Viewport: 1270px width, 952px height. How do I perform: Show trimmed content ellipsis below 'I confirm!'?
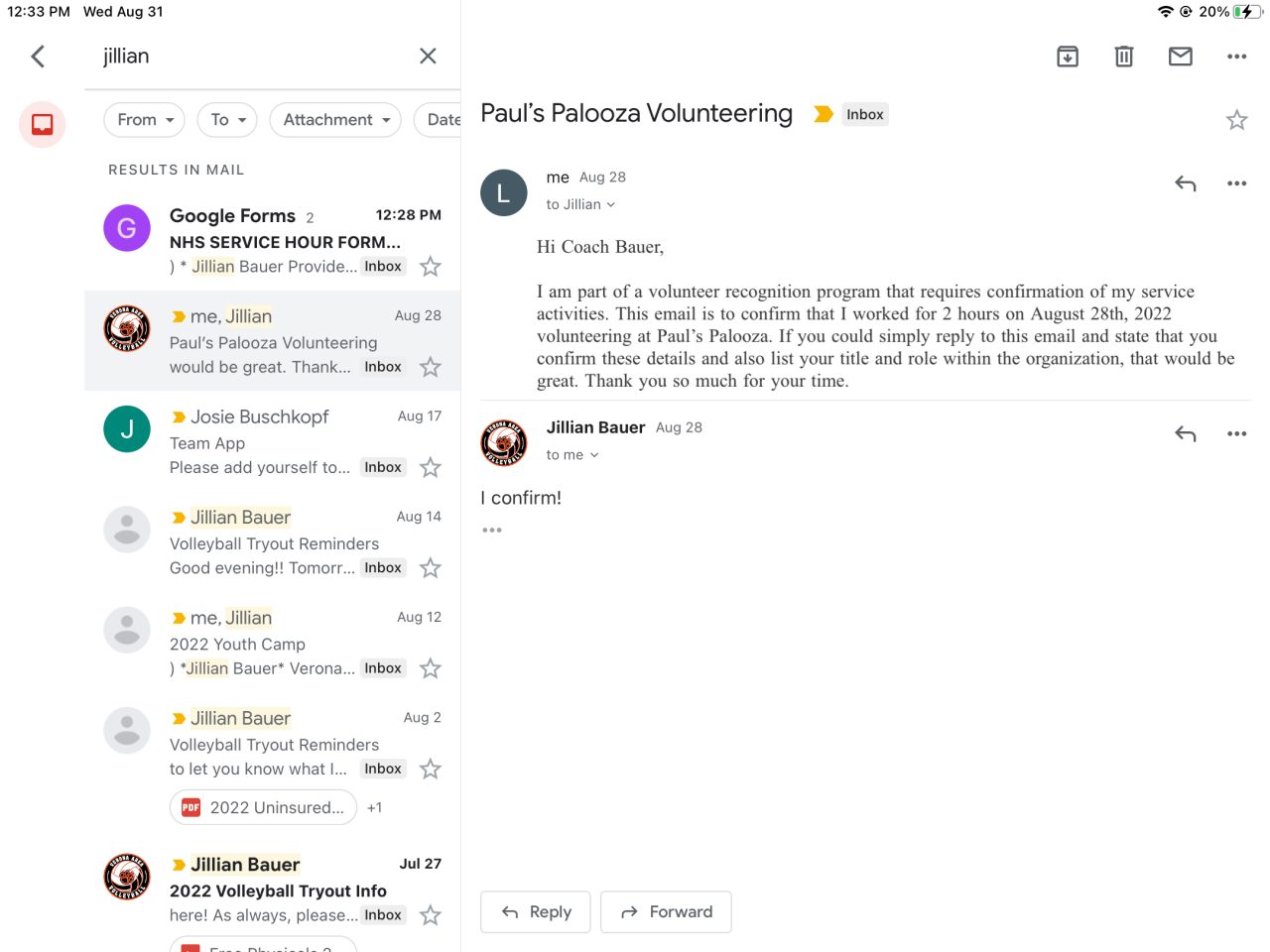pyautogui.click(x=492, y=531)
